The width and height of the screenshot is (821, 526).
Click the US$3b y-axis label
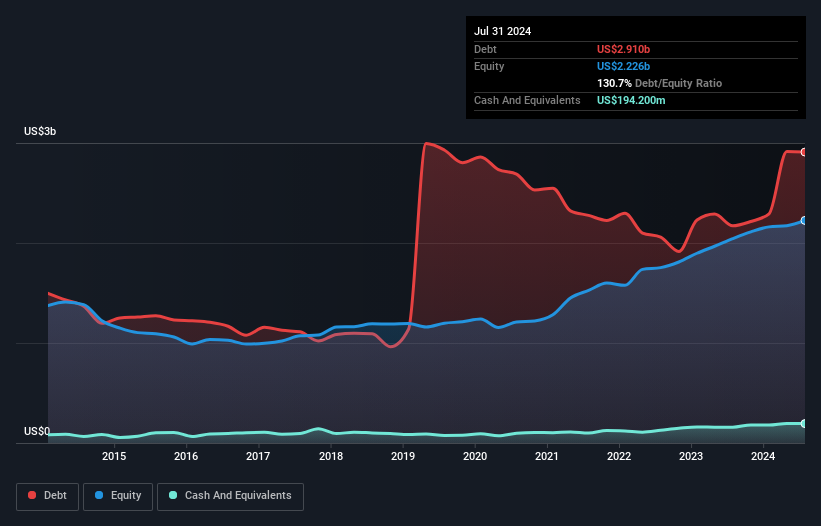pyautogui.click(x=40, y=131)
